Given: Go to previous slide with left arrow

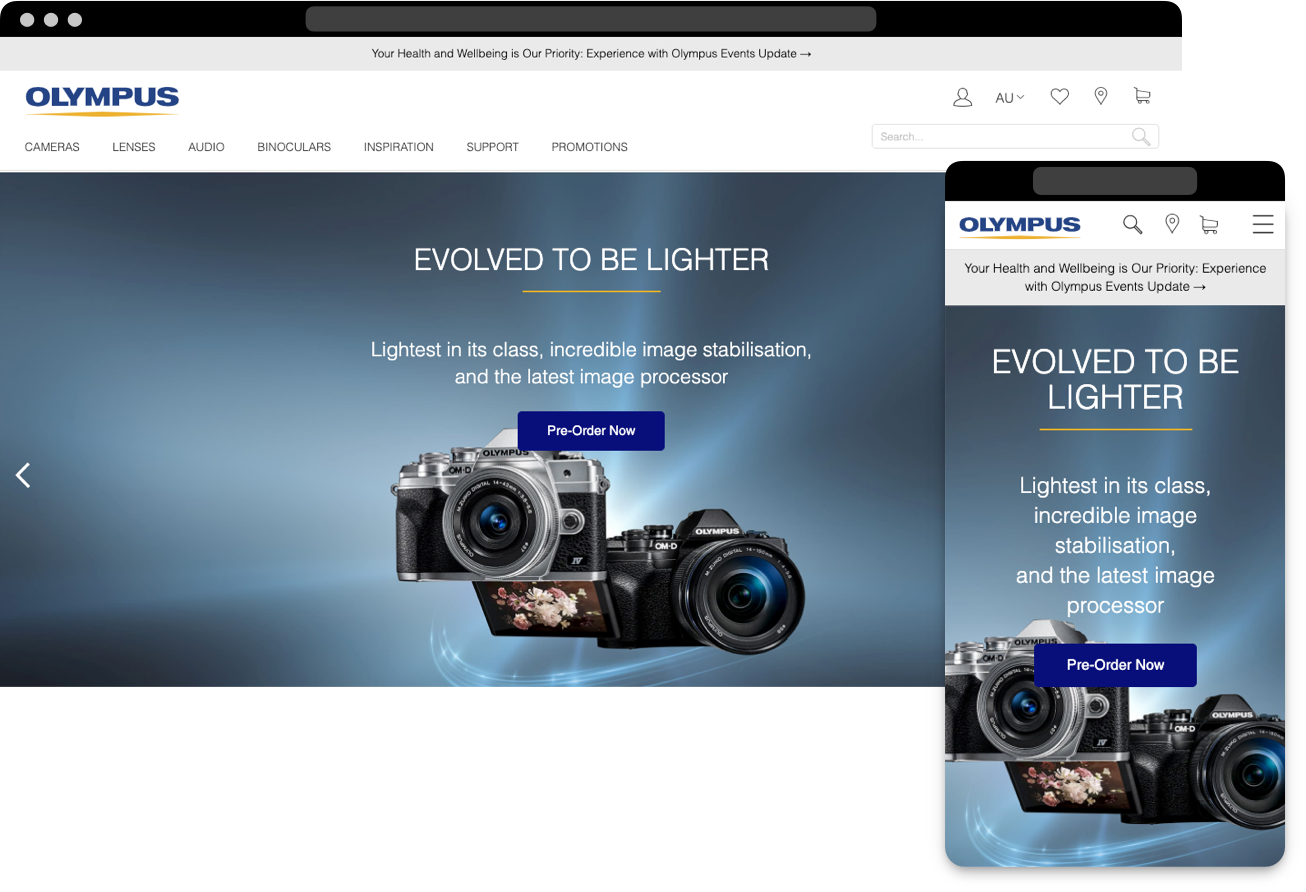Looking at the screenshot, I should click(x=23, y=476).
